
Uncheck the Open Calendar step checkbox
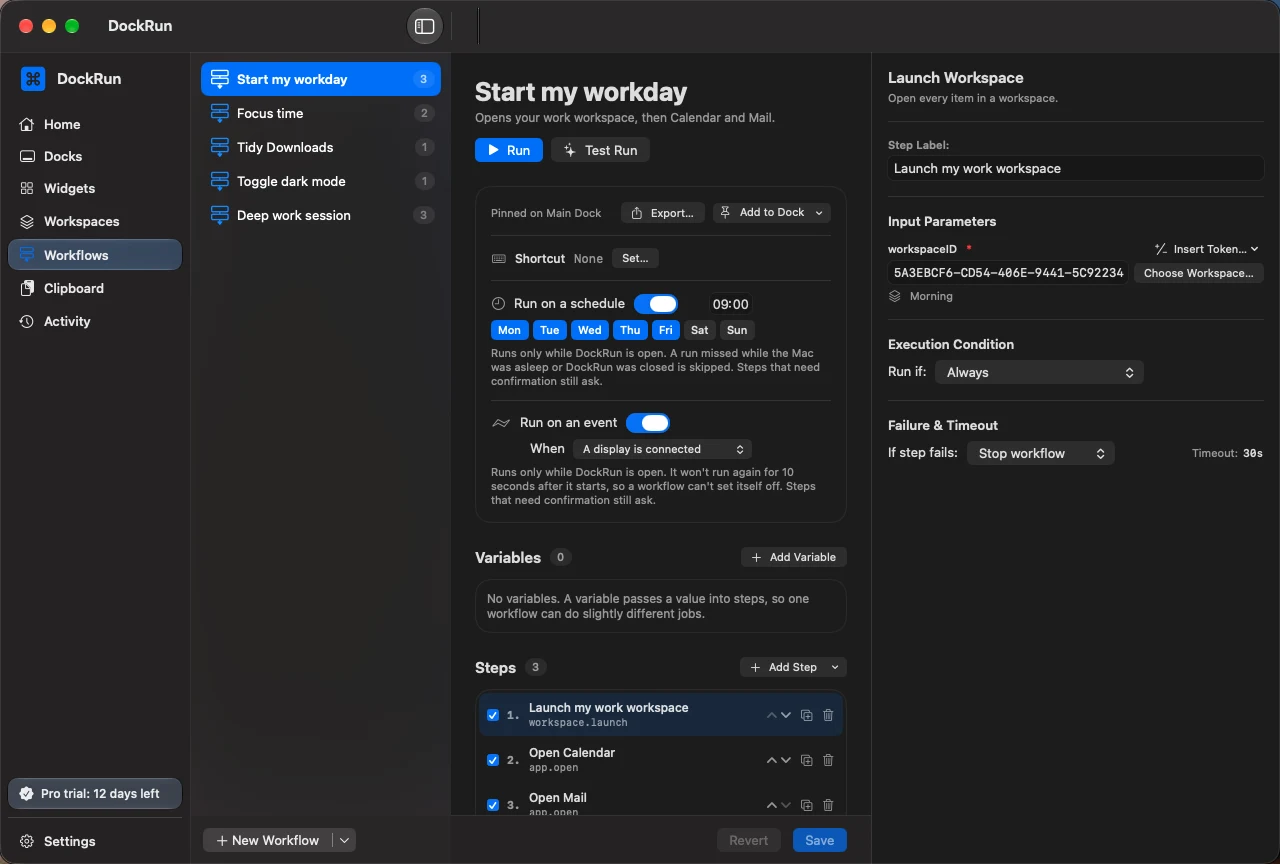coord(493,760)
